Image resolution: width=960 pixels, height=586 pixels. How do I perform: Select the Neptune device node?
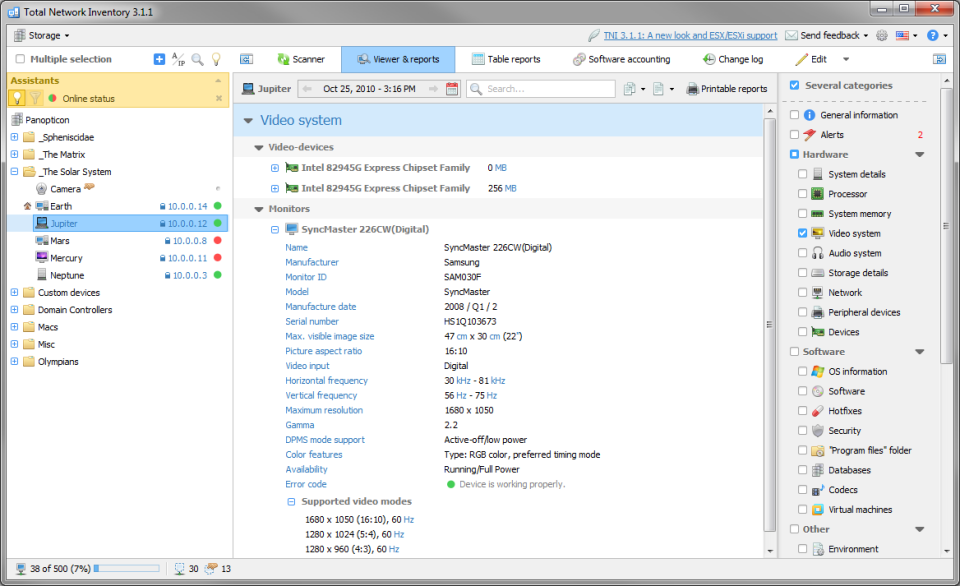(67, 276)
